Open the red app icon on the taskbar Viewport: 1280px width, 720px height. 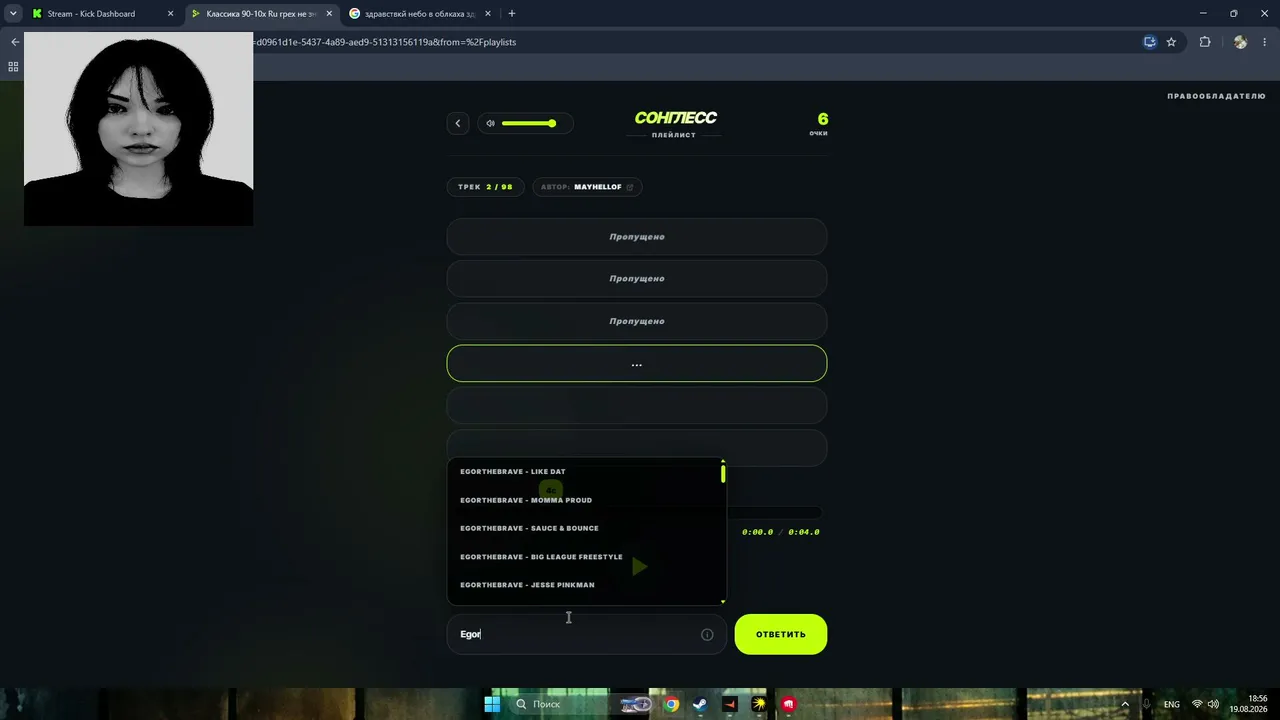pos(789,704)
